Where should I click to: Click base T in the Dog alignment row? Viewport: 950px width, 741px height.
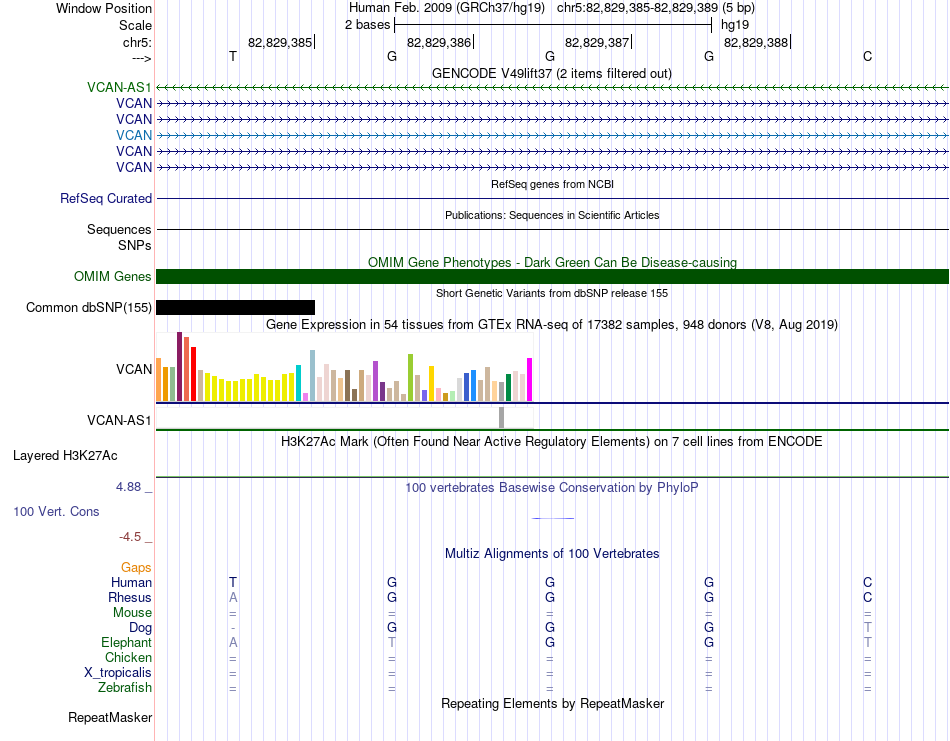(868, 628)
